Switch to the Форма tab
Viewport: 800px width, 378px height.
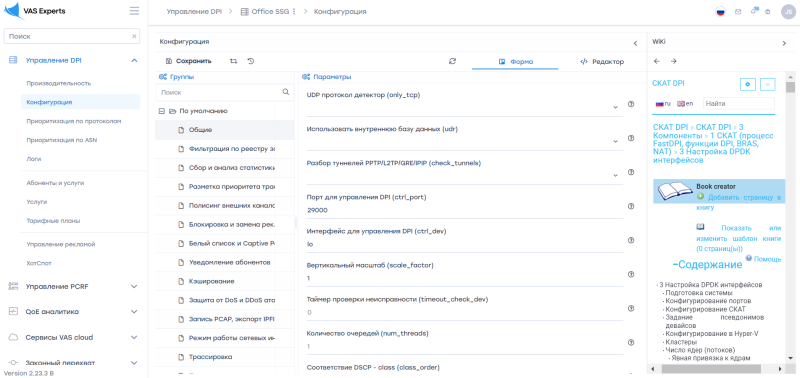(x=515, y=62)
